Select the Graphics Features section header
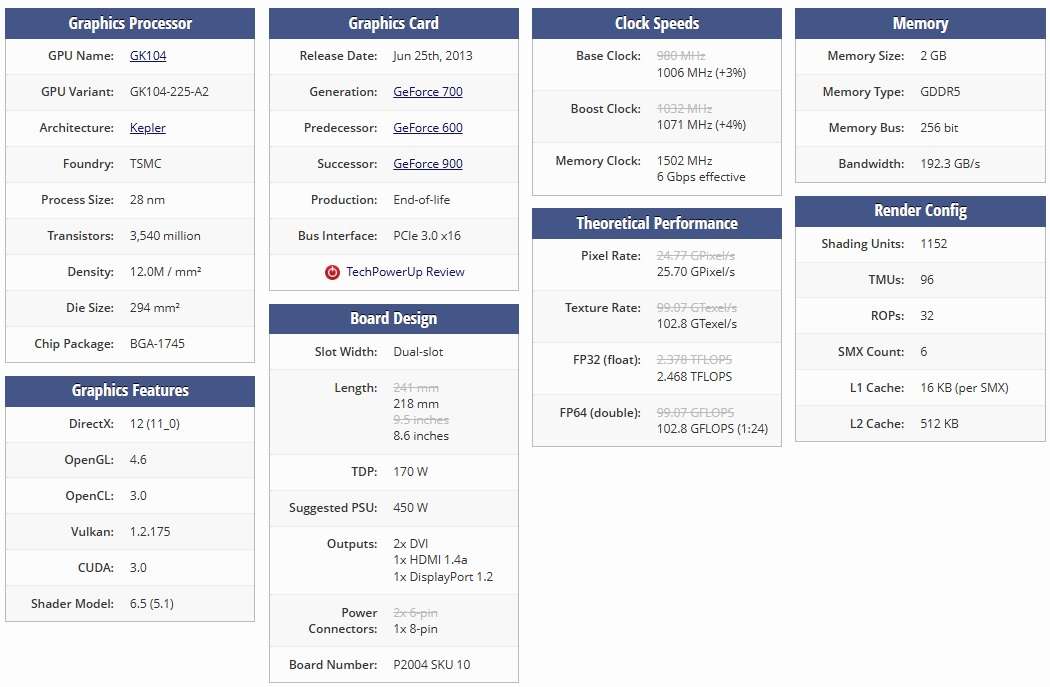Viewport: 1050px width, 687px height. [x=130, y=390]
